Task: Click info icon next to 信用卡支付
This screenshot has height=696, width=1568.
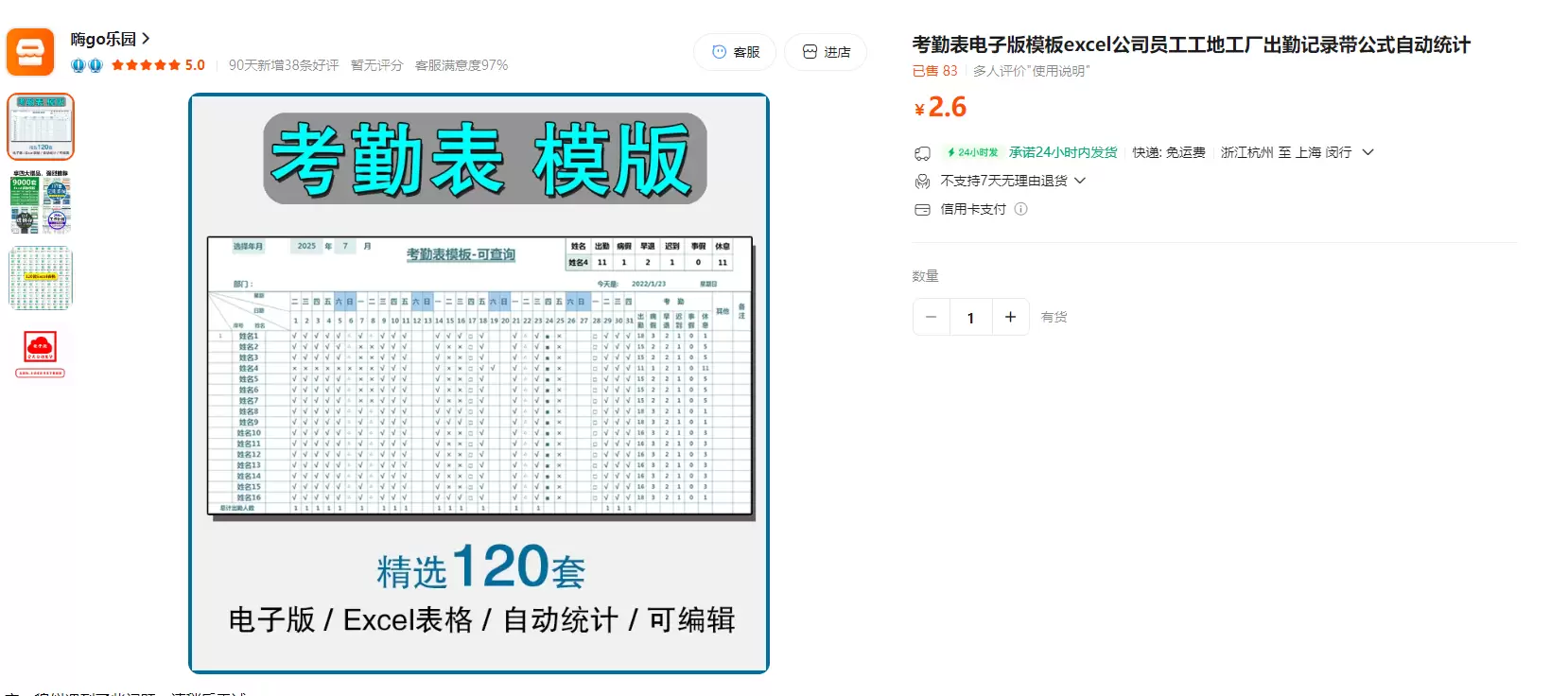Action: point(1020,209)
